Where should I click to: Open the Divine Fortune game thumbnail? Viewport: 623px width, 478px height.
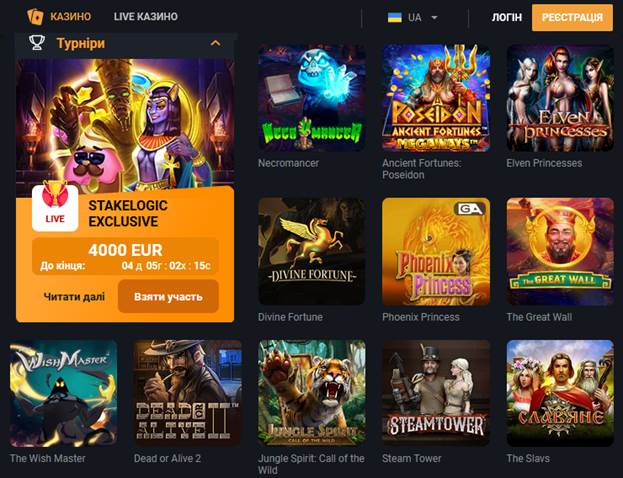coord(312,252)
